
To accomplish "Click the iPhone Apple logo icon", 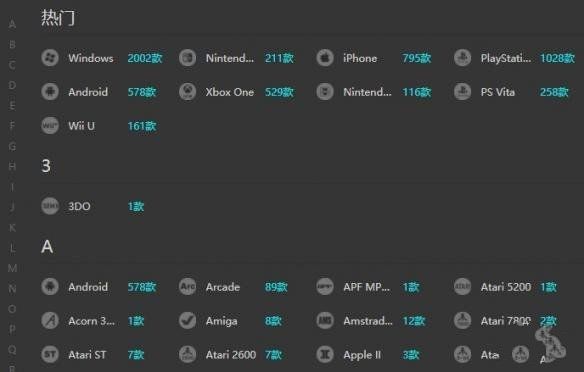I will click(x=325, y=58).
